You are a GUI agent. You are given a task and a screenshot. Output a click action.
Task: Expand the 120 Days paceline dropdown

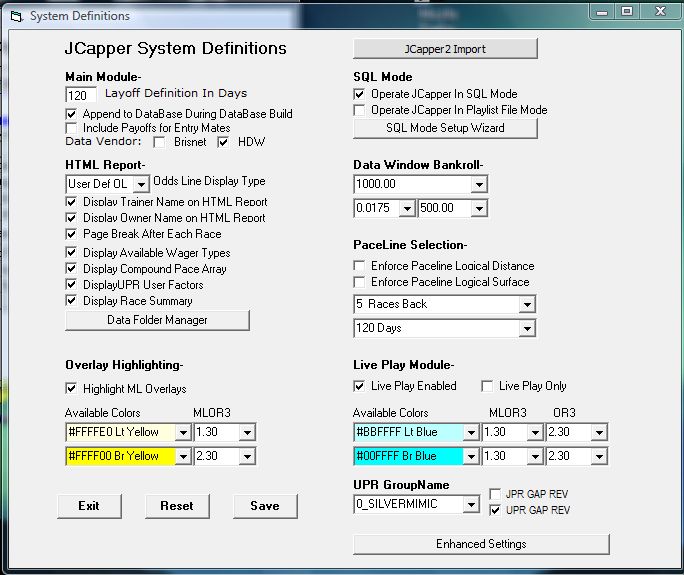(527, 328)
